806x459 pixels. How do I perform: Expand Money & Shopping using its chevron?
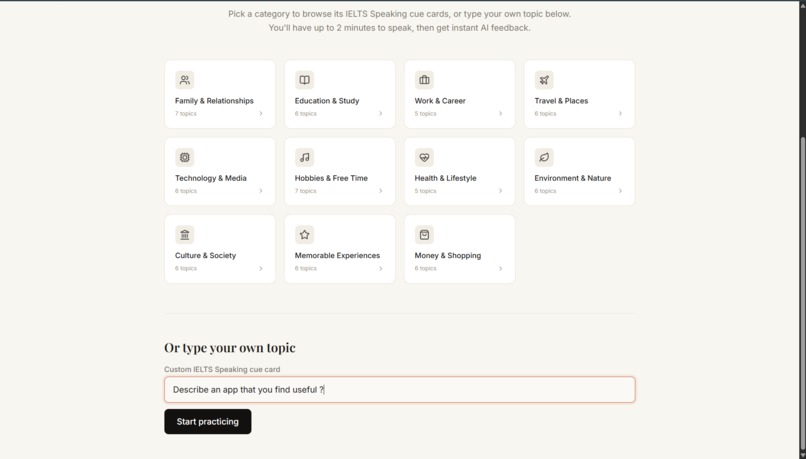click(x=500, y=268)
